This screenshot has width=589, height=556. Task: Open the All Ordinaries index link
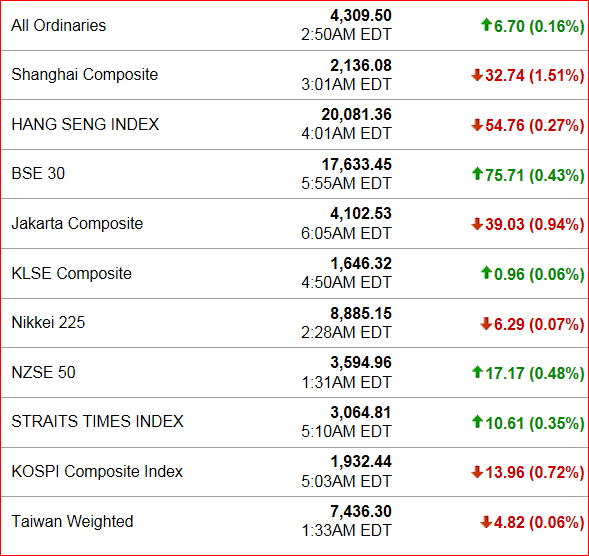click(x=59, y=26)
